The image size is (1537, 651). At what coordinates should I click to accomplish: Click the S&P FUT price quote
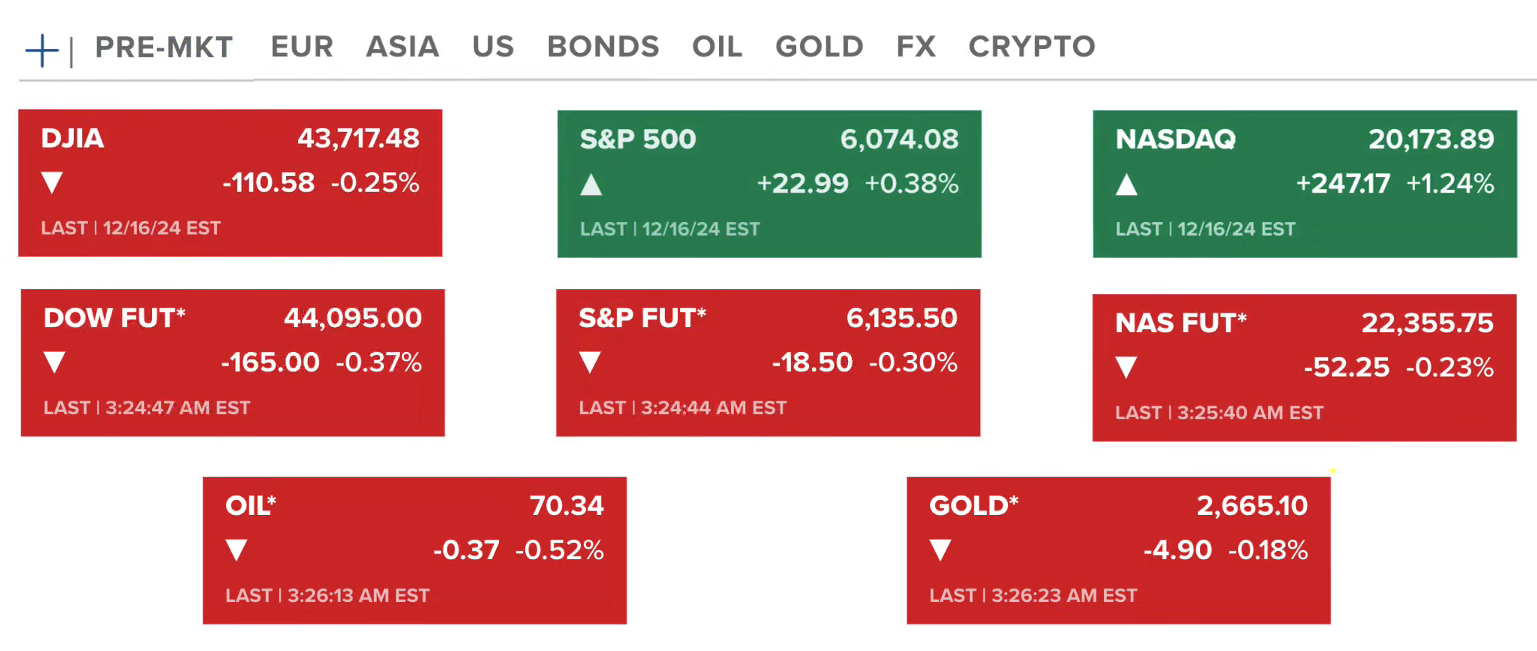tap(901, 318)
